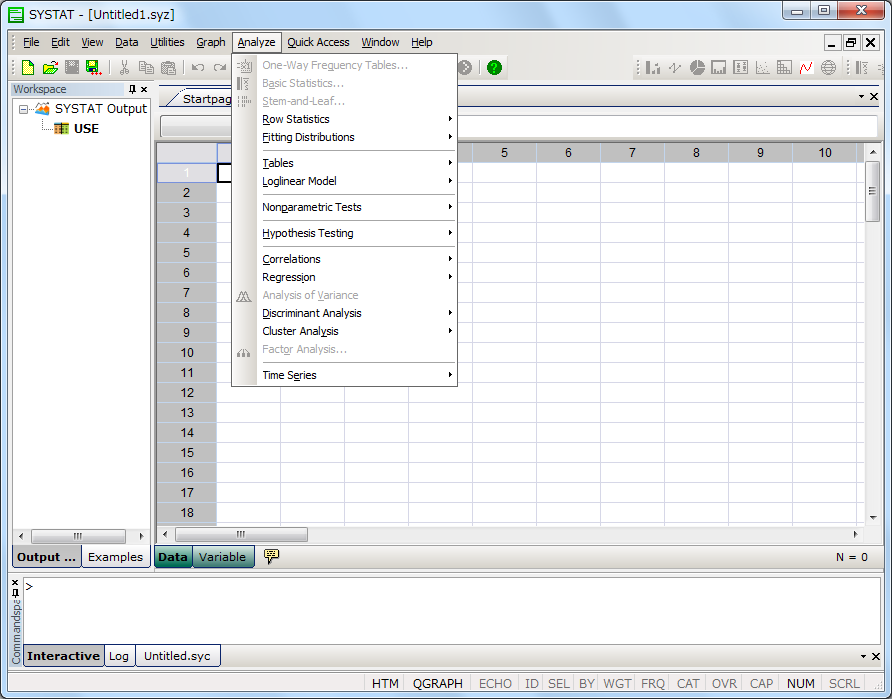Click the green Save As disk icon

[93, 68]
